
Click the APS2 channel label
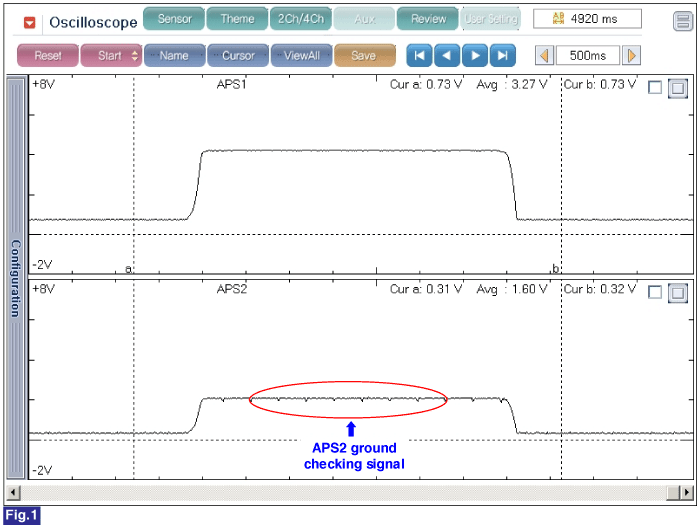pyautogui.click(x=232, y=289)
